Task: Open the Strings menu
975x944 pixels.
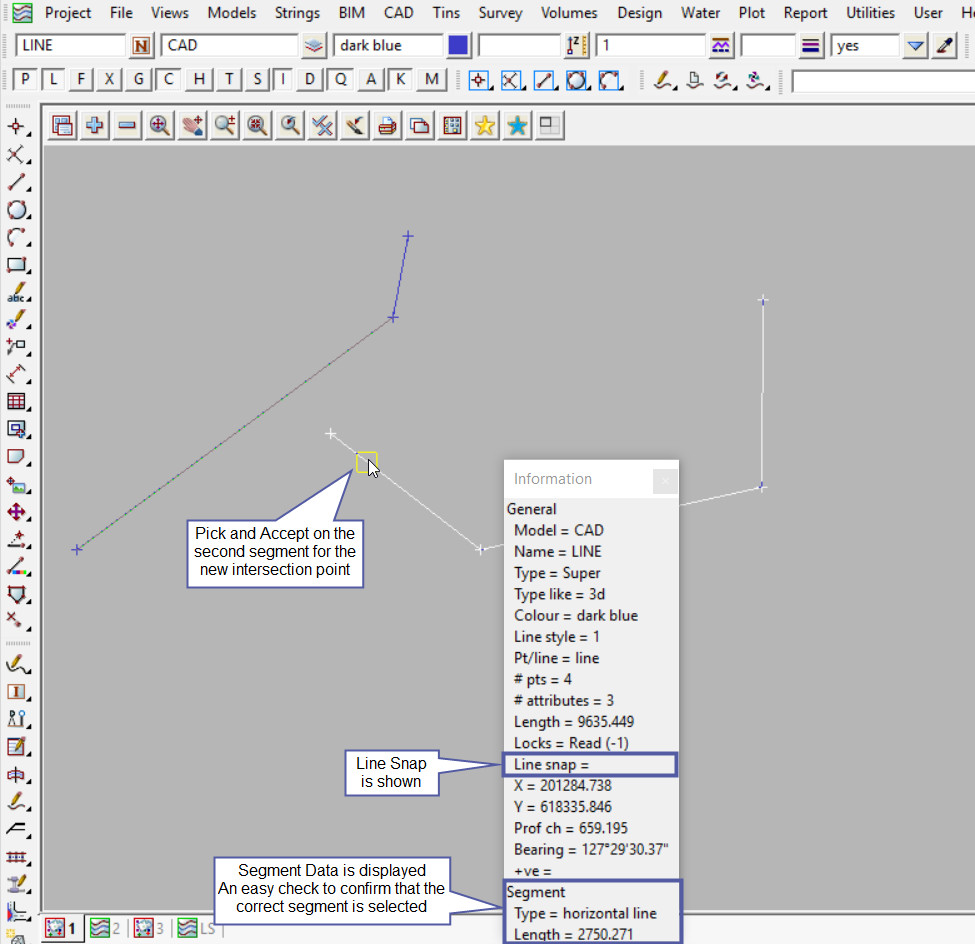Action: click(298, 13)
